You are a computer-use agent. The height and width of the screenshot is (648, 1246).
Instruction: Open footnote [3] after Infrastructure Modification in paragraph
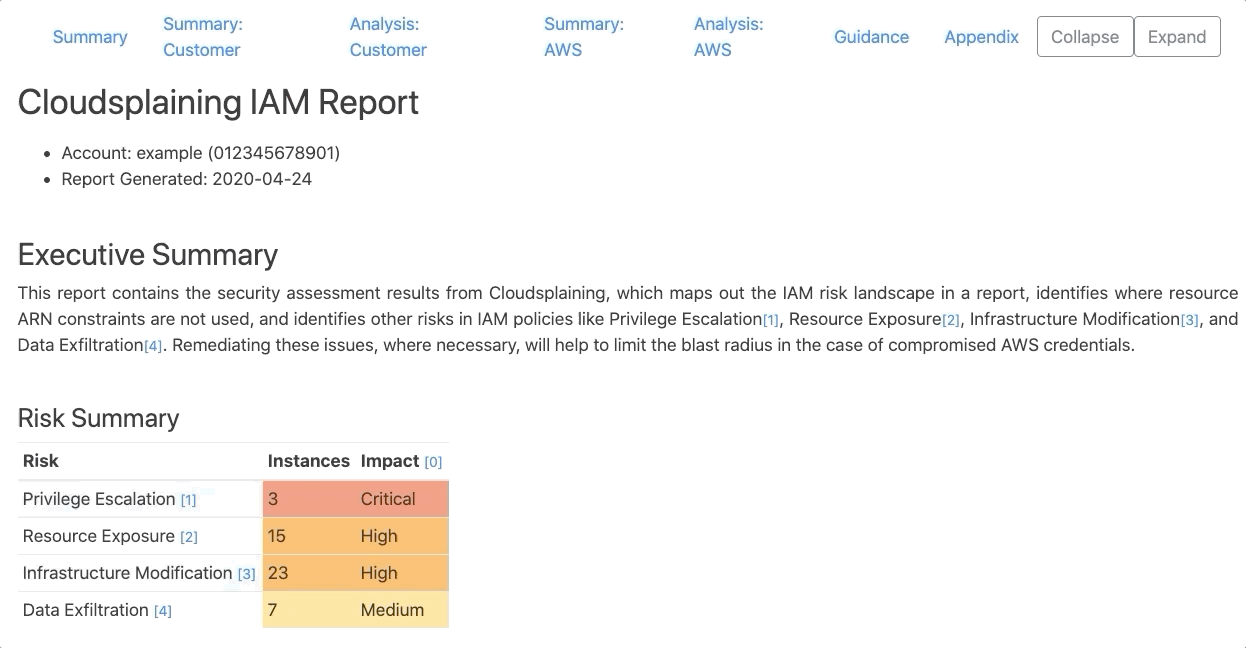coord(1189,320)
